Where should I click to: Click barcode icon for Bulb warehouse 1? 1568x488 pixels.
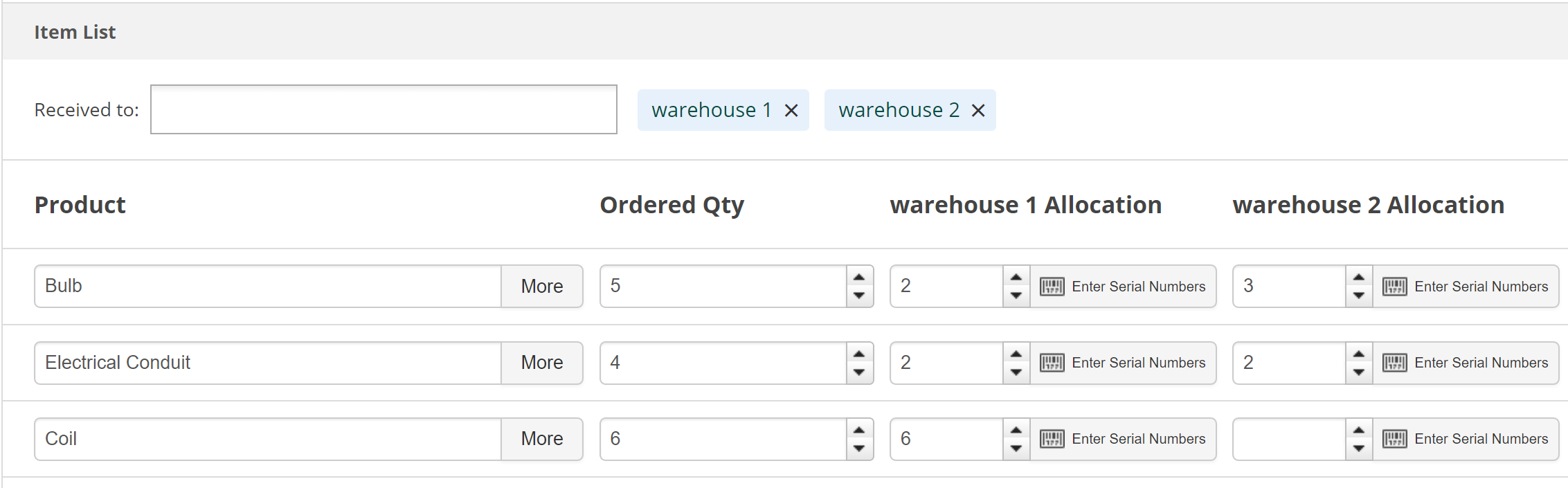pyautogui.click(x=1052, y=287)
